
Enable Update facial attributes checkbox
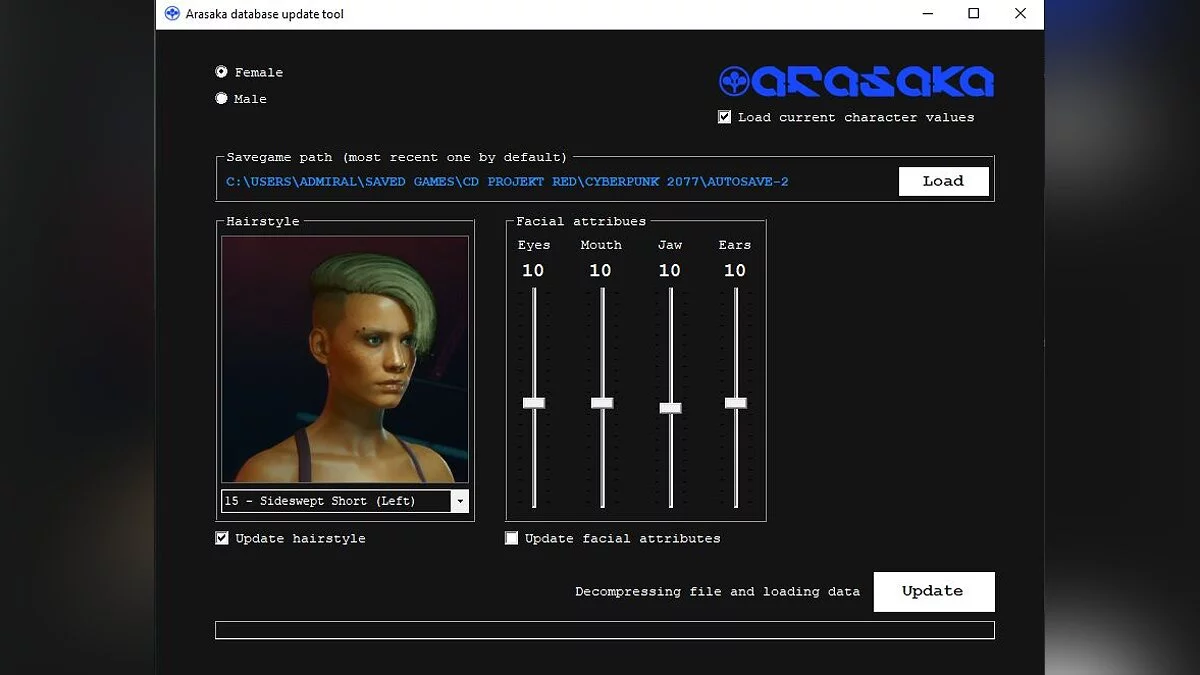512,538
